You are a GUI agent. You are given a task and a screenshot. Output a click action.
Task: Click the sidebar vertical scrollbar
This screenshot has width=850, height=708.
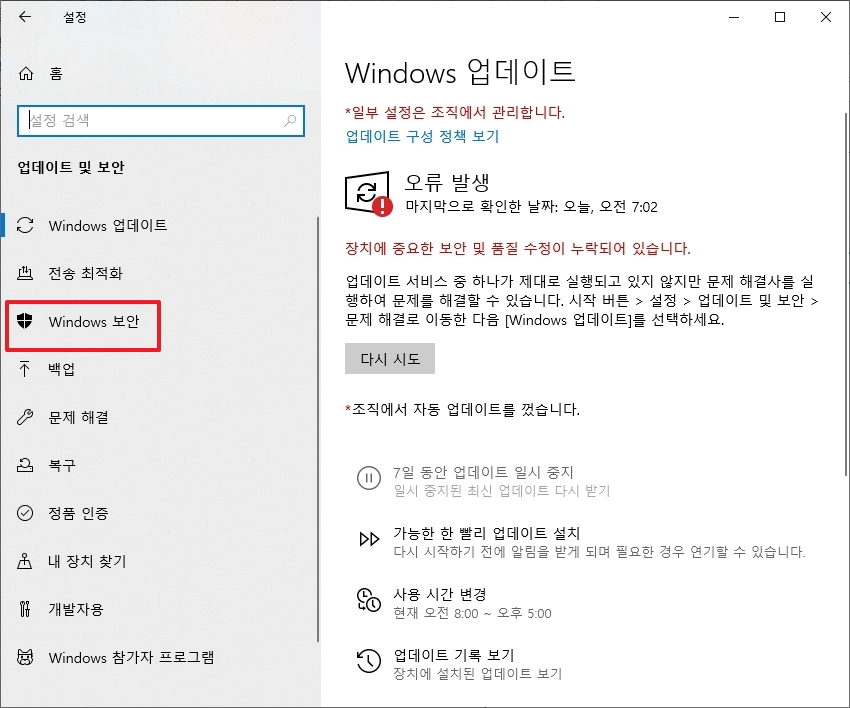coord(317,429)
